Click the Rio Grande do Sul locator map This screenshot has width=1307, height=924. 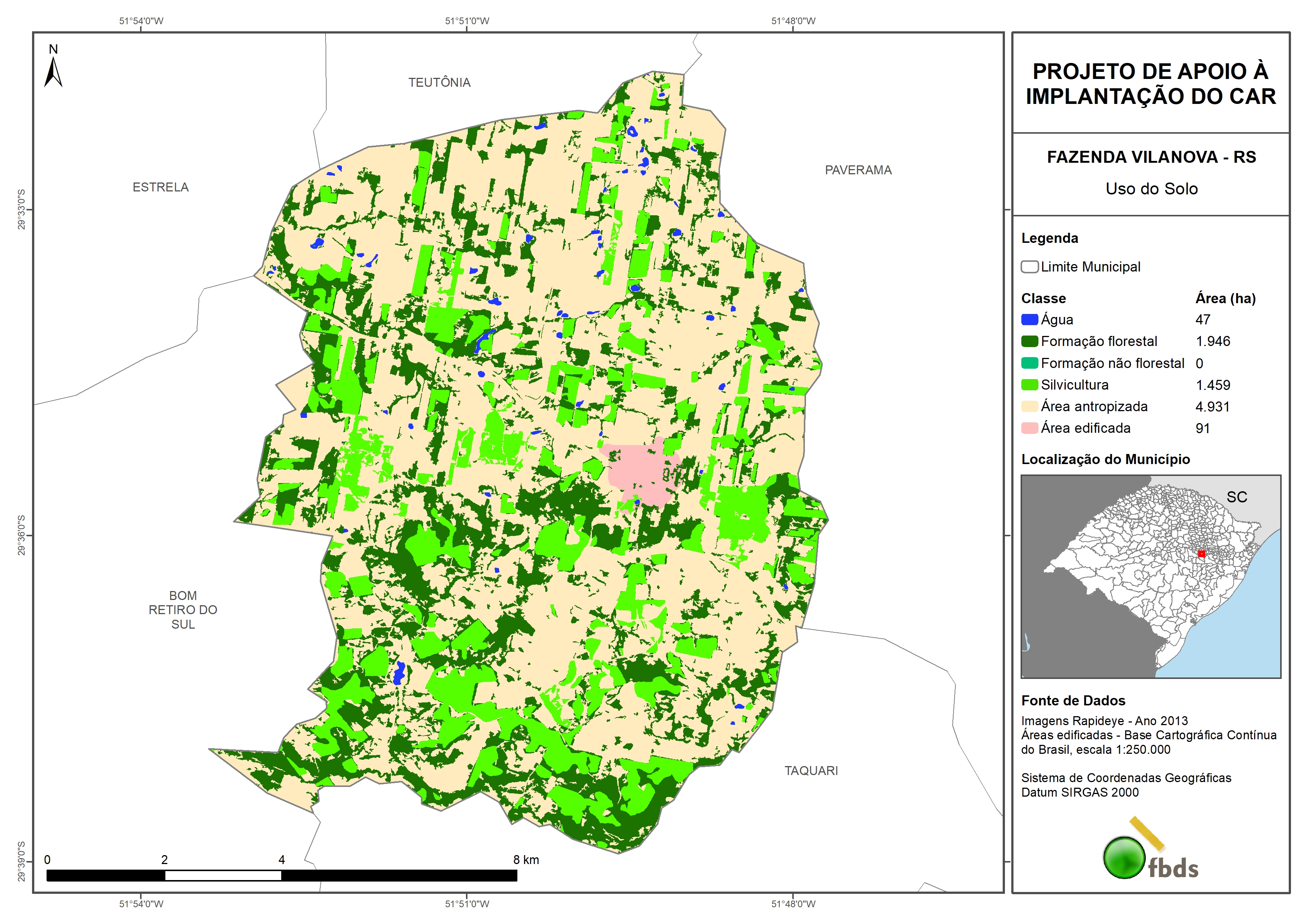tap(1151, 576)
